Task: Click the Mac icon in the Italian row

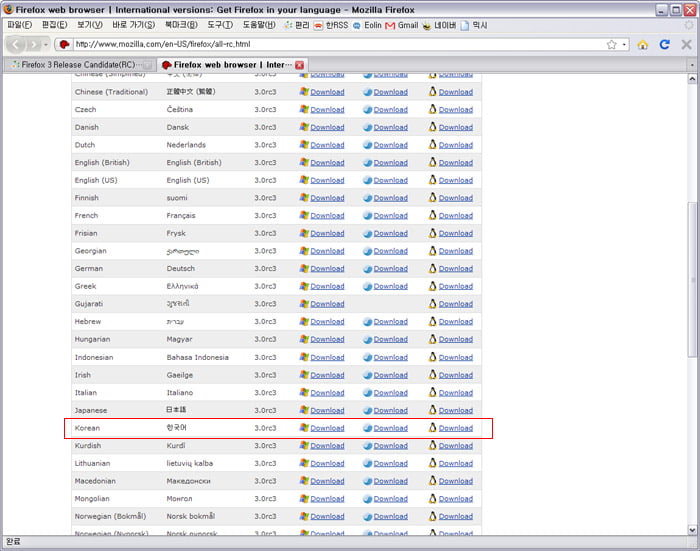Action: pyautogui.click(x=367, y=393)
